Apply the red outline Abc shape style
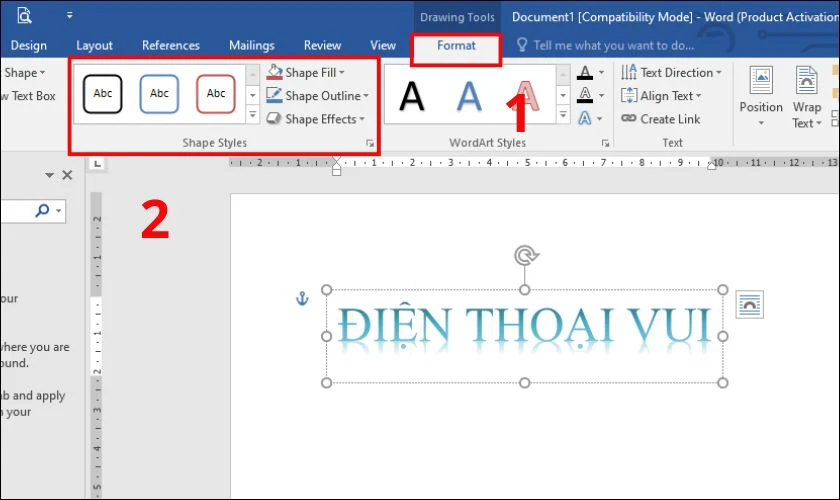 point(215,94)
